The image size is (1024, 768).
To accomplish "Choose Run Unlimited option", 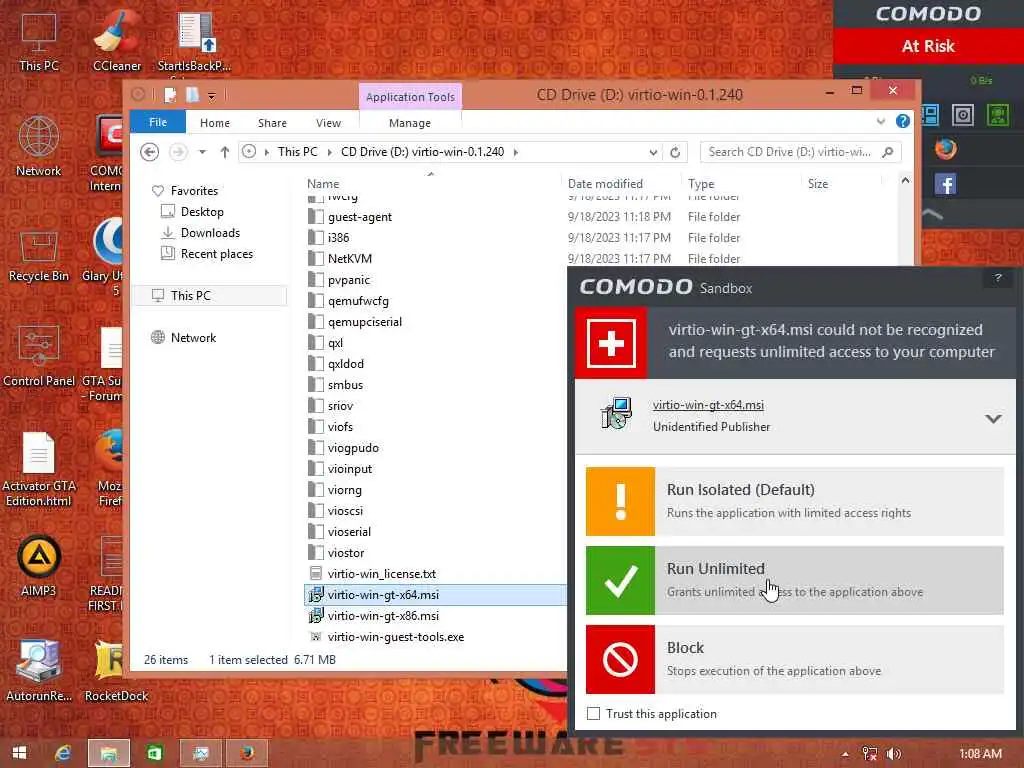I will click(795, 580).
